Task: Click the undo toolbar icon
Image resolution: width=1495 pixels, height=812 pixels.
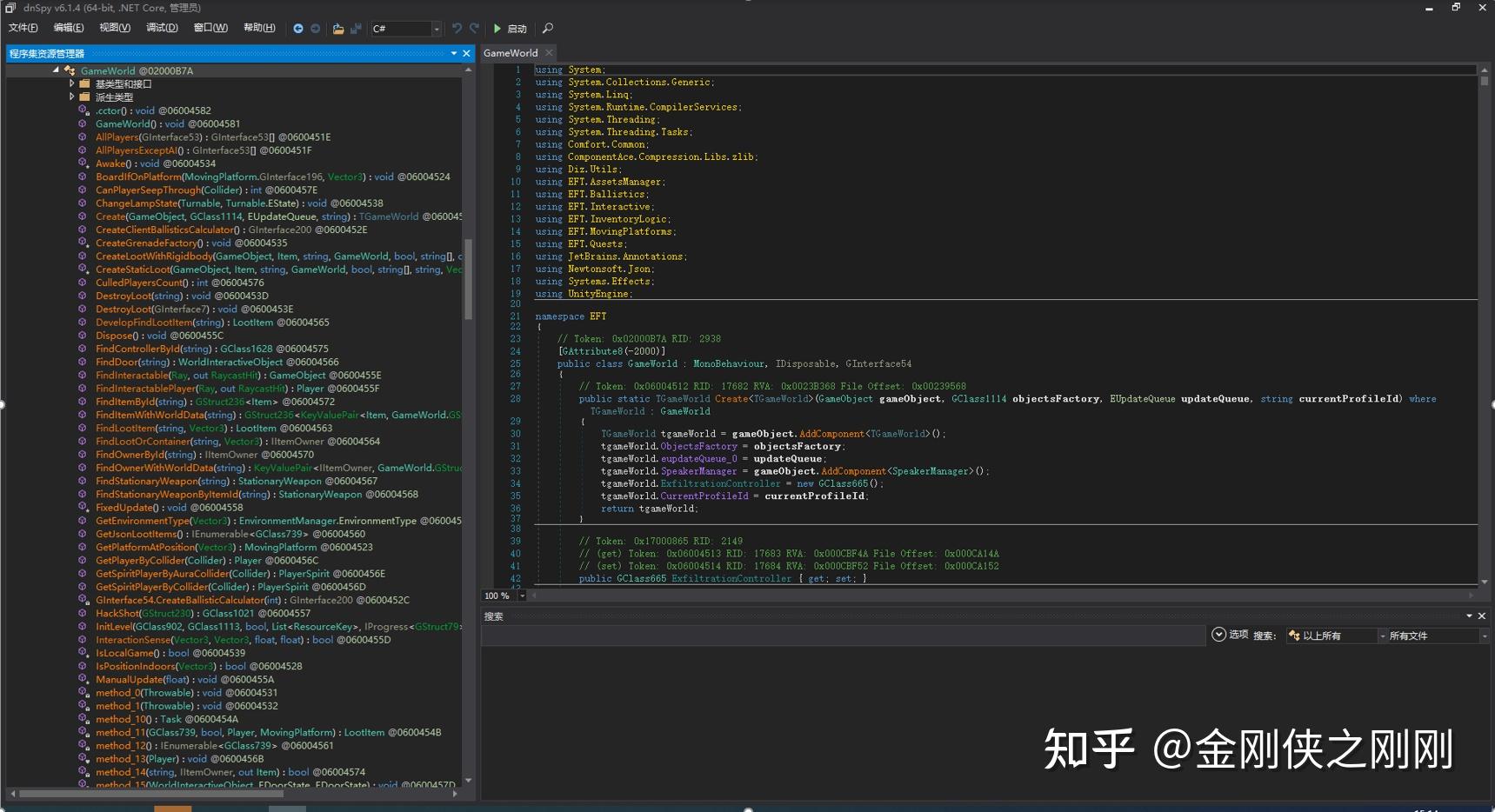Action: pyautogui.click(x=457, y=29)
